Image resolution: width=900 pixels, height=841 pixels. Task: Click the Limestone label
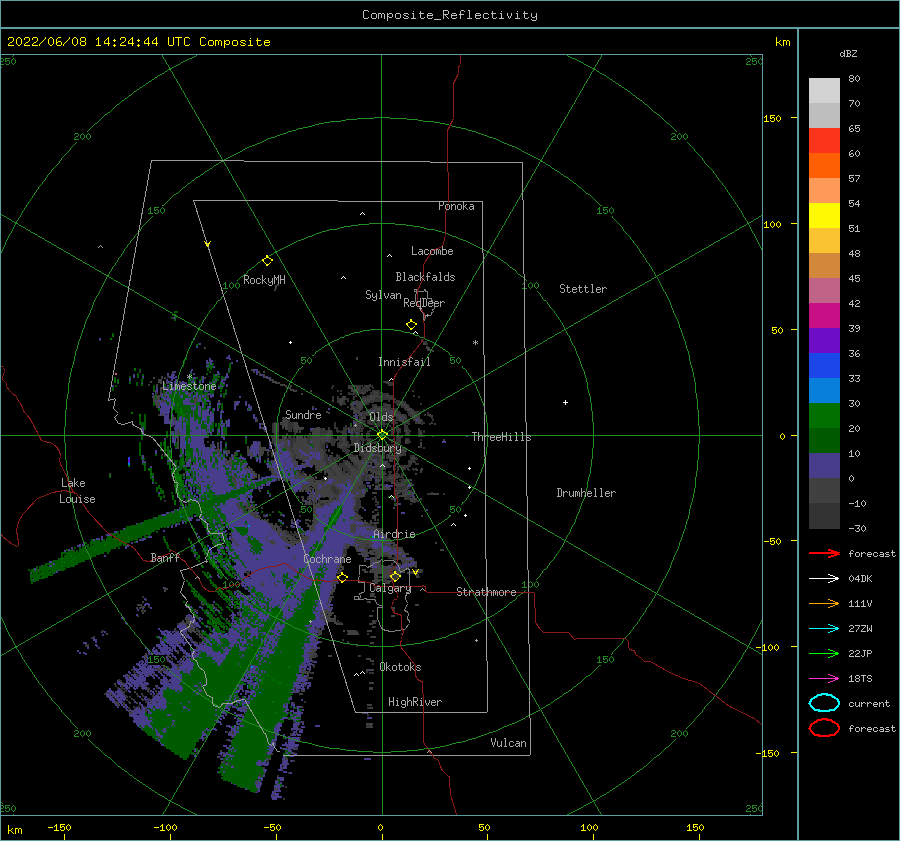189,386
